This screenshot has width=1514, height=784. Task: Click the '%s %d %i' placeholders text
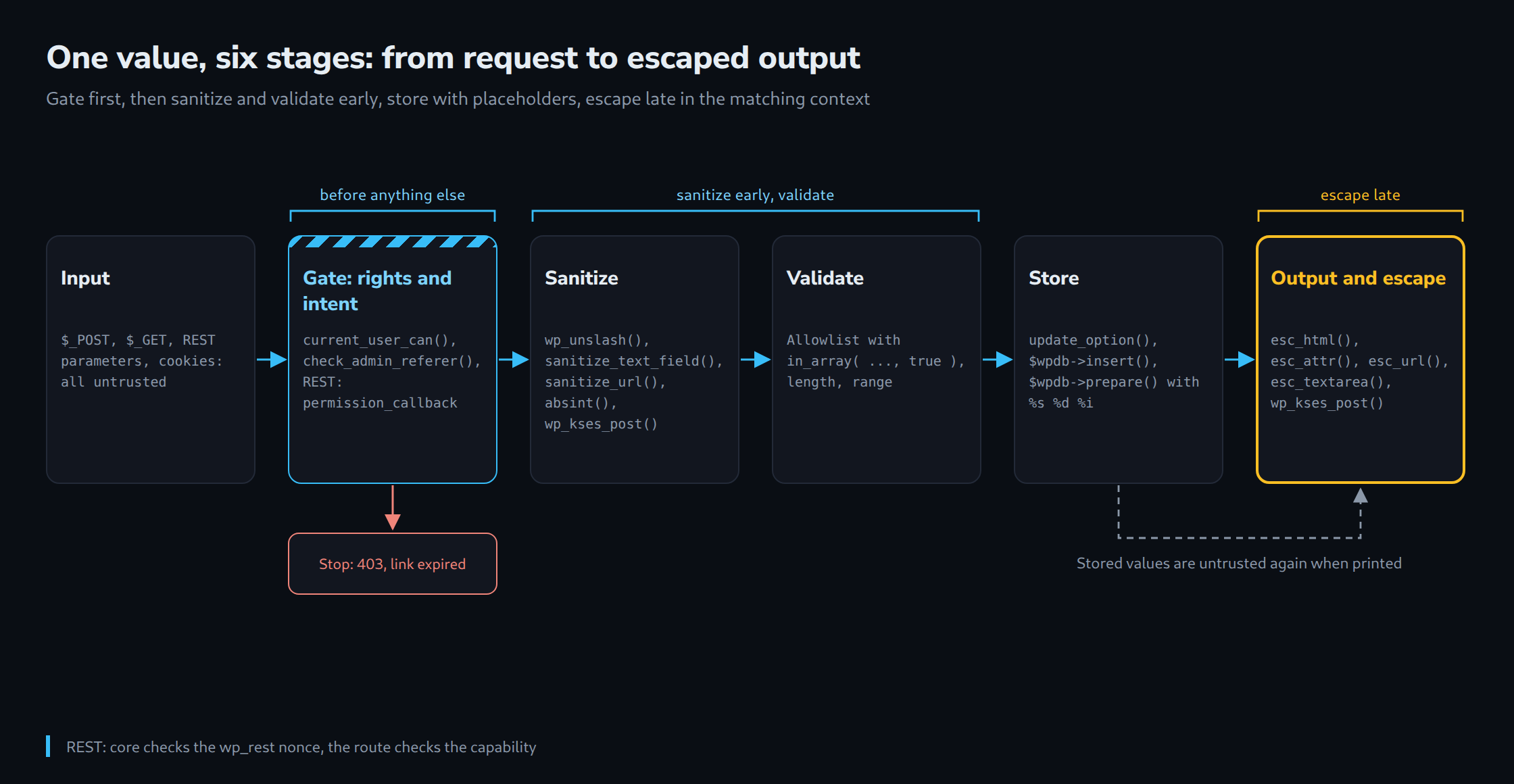(1061, 403)
